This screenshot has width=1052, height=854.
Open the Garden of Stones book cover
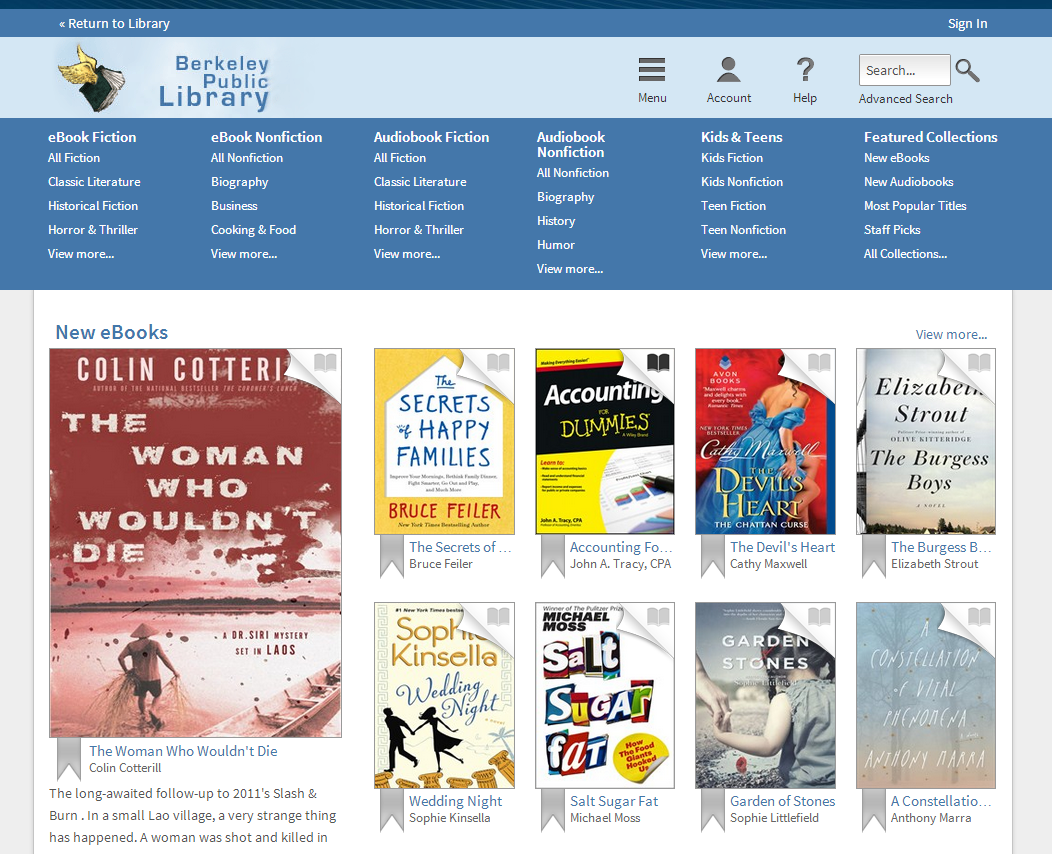tap(766, 695)
